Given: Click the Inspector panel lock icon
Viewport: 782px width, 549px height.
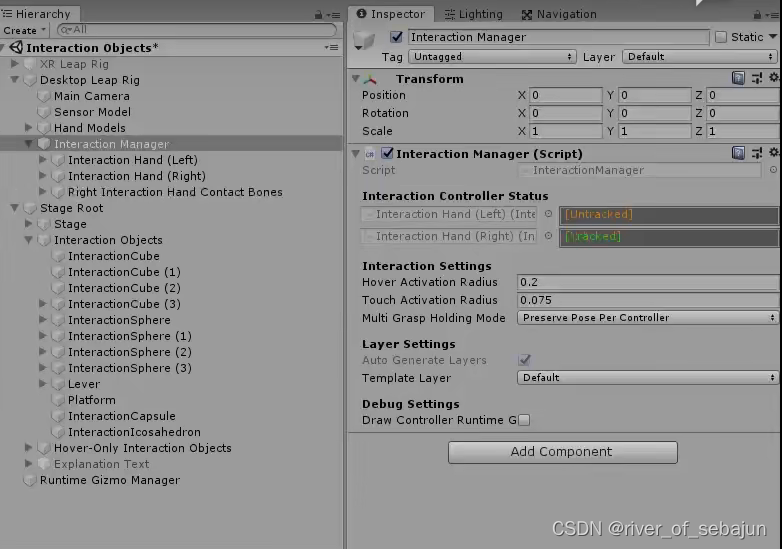Looking at the screenshot, I should point(757,15).
